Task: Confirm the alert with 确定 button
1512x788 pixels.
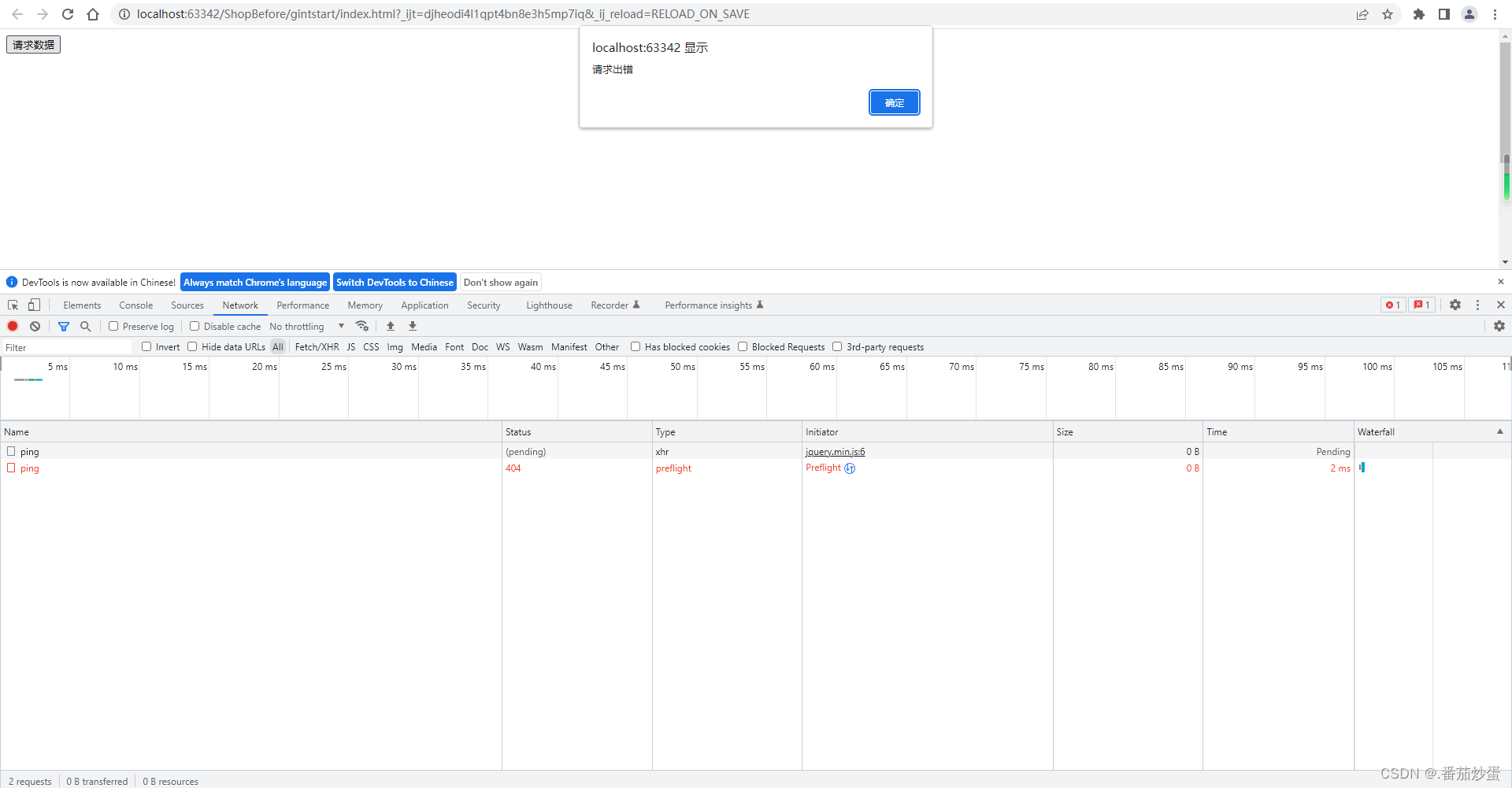Action: pos(895,102)
